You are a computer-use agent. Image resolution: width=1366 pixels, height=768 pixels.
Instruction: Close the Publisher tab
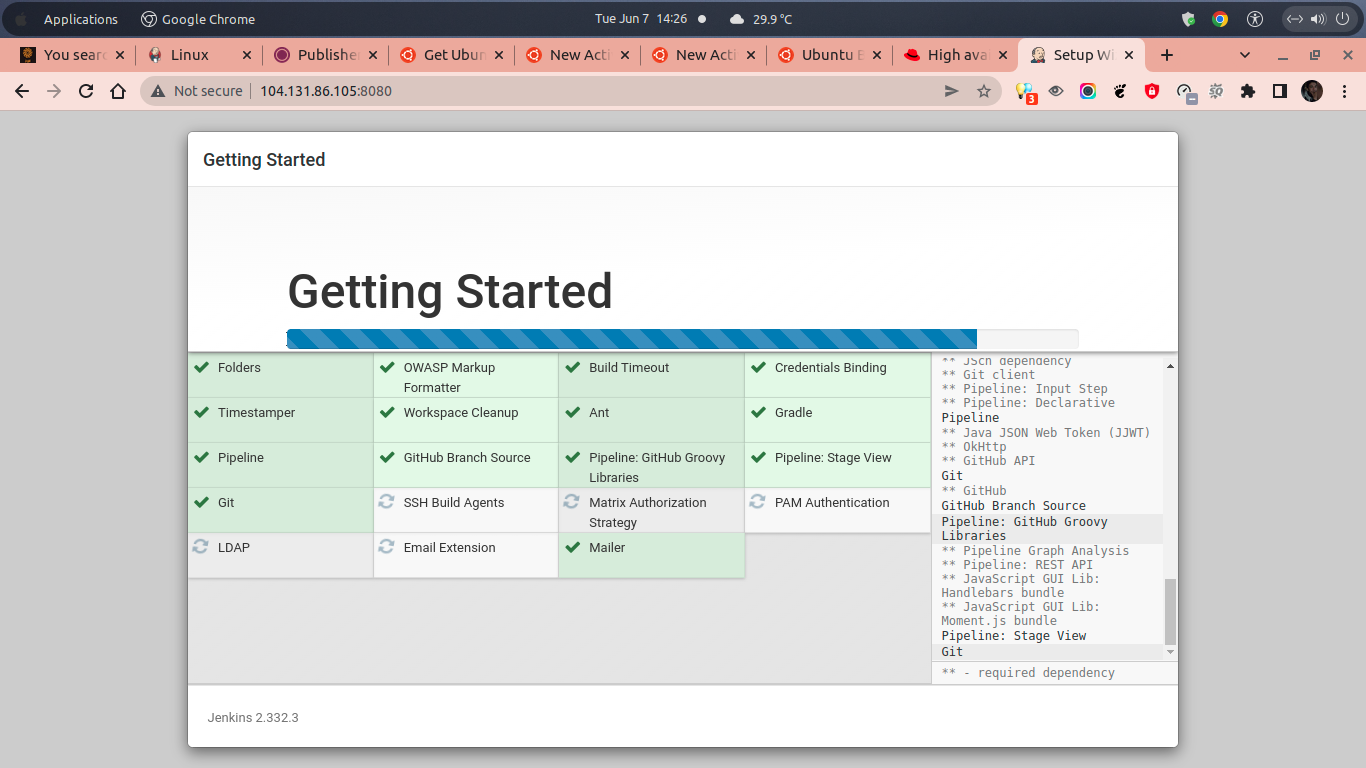[372, 55]
